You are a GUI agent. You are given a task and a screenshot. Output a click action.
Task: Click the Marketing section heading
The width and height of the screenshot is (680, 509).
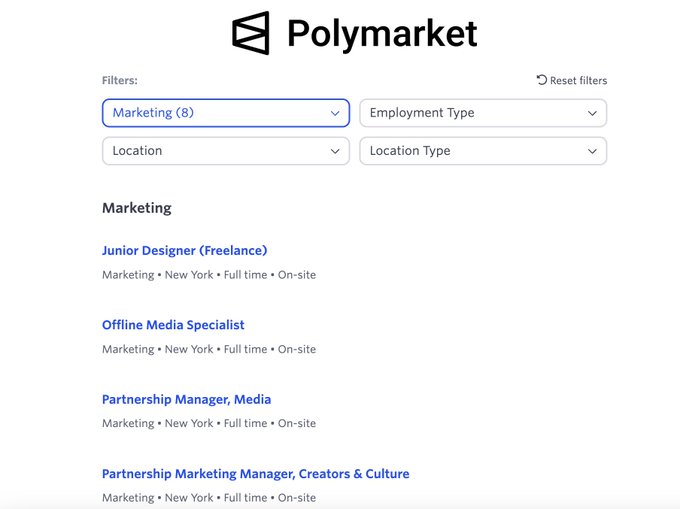click(x=137, y=208)
